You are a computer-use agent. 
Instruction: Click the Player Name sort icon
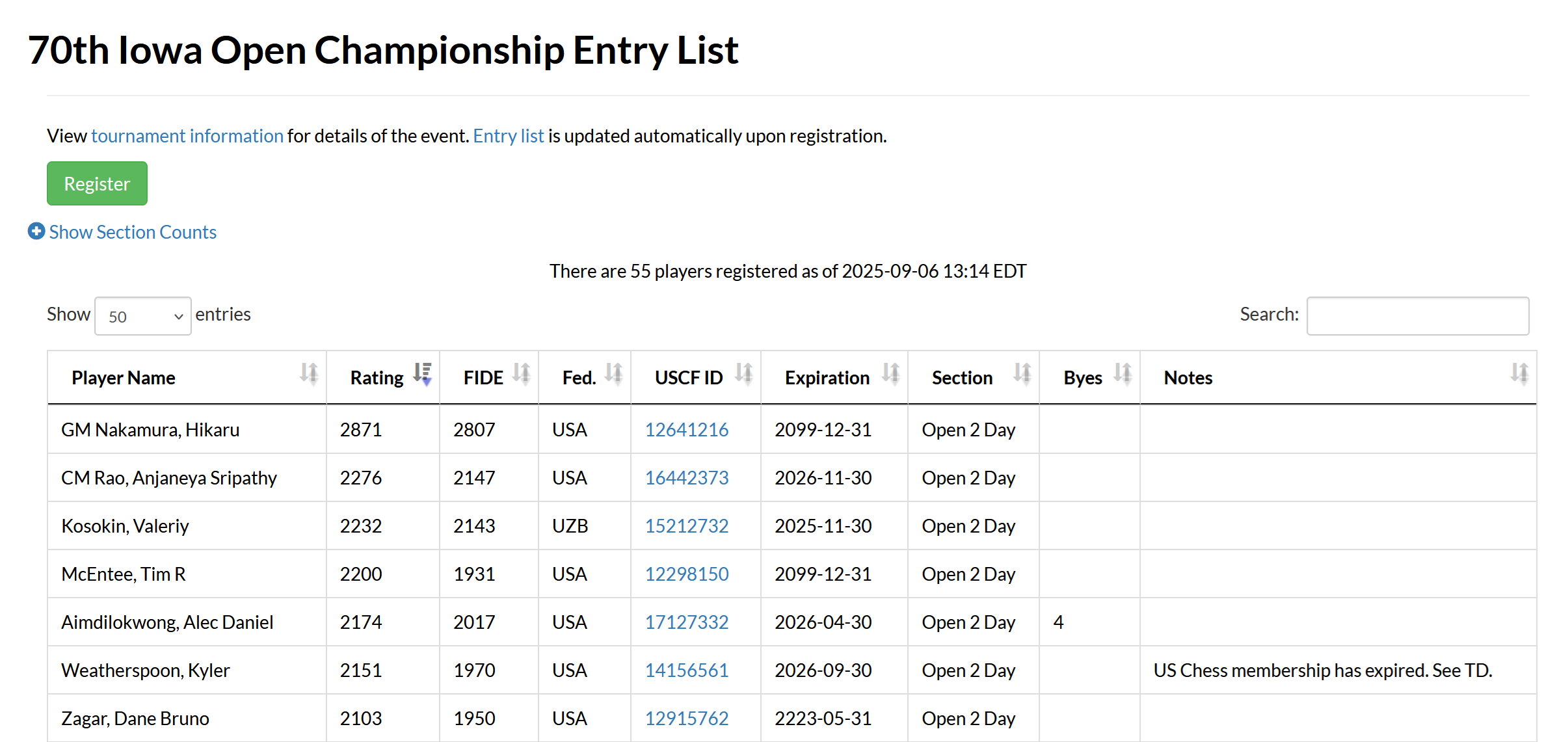[x=309, y=374]
